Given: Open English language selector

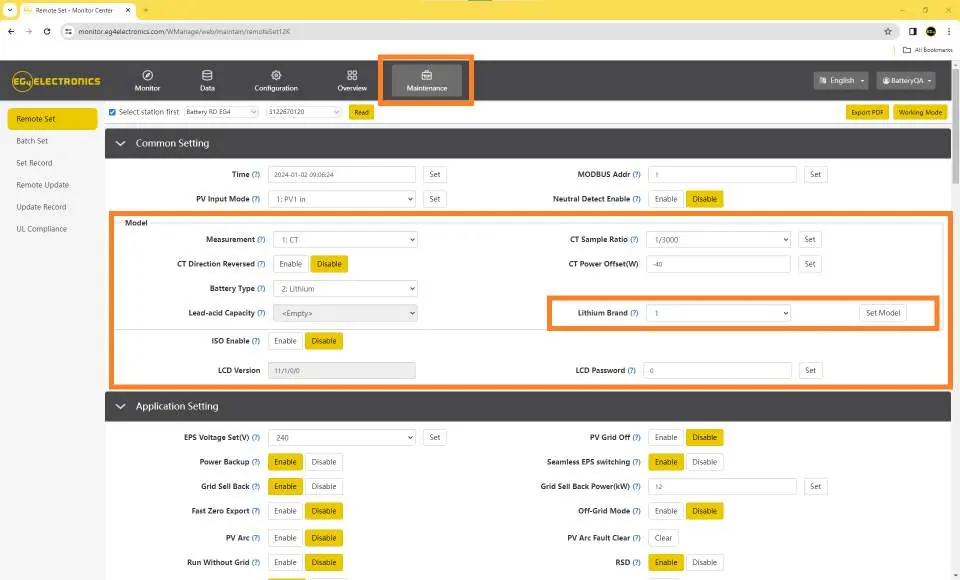Looking at the screenshot, I should (x=841, y=80).
